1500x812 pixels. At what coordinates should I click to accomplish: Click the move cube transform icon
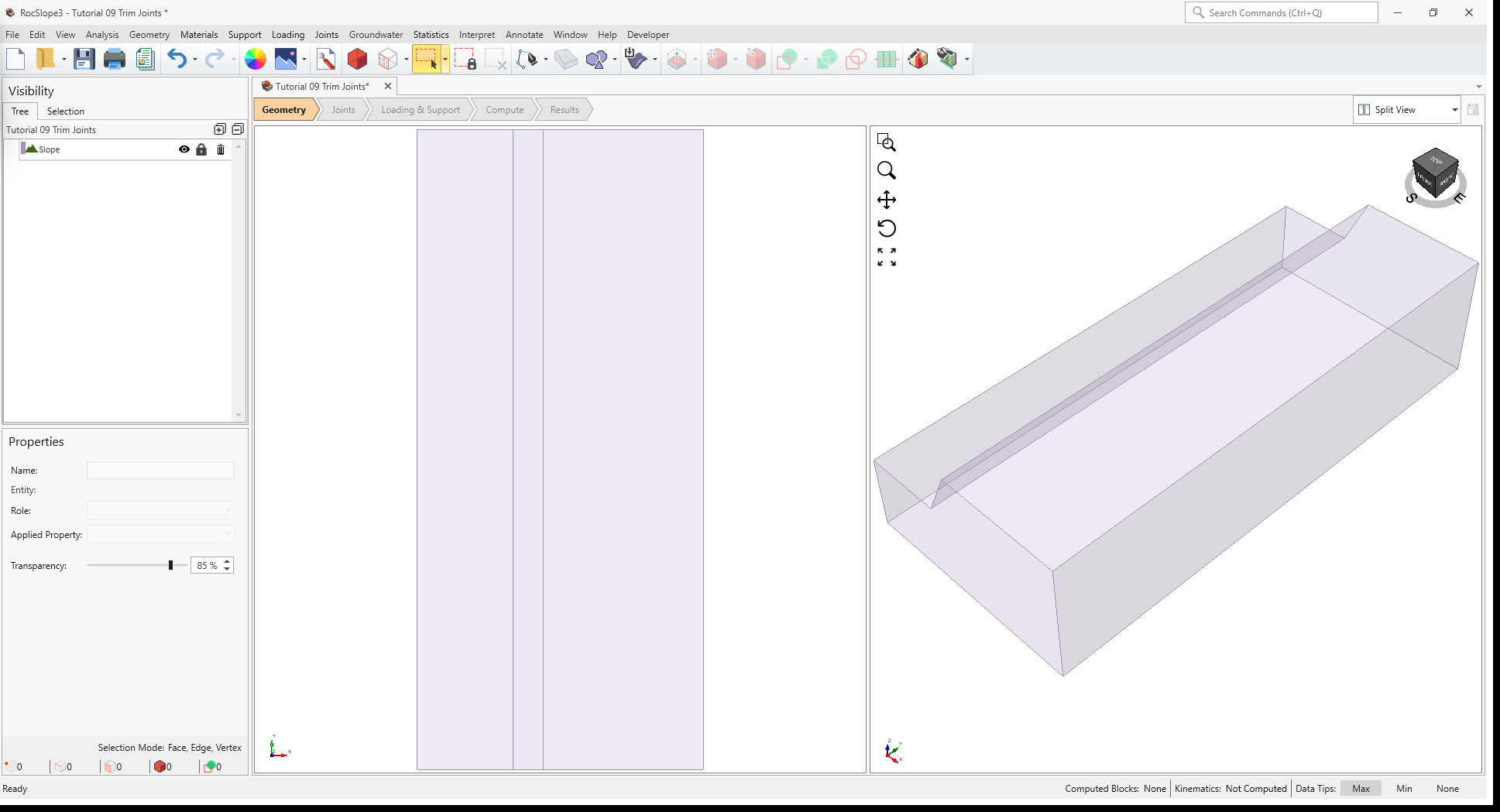717,59
